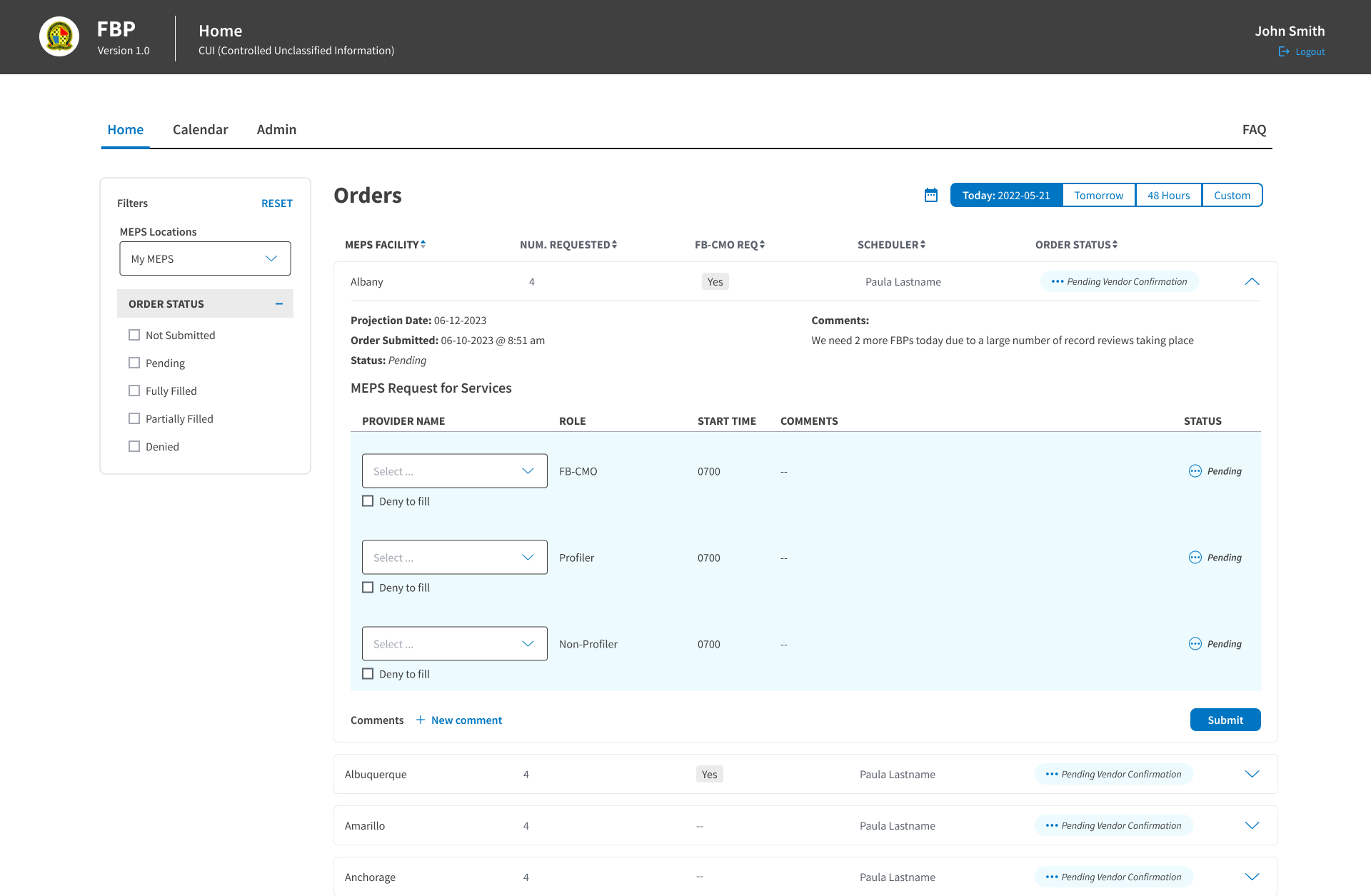Click the Submit button
Screen dimensions: 1371x896
(x=1225, y=720)
